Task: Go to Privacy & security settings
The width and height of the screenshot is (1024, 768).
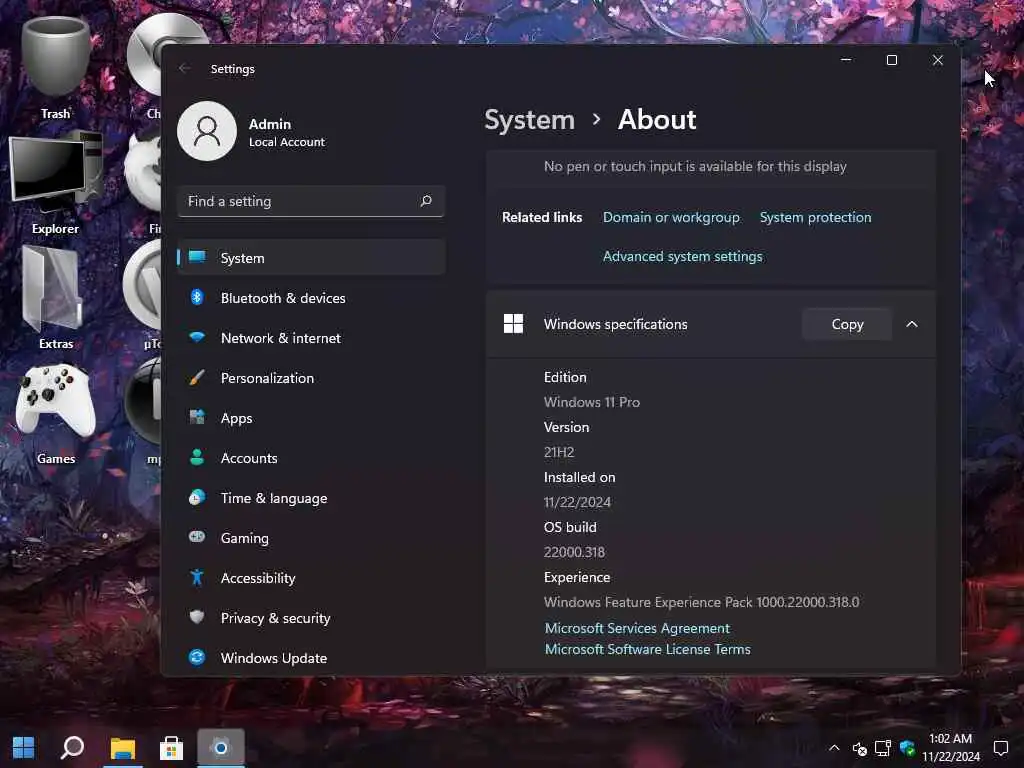Action: point(312,618)
